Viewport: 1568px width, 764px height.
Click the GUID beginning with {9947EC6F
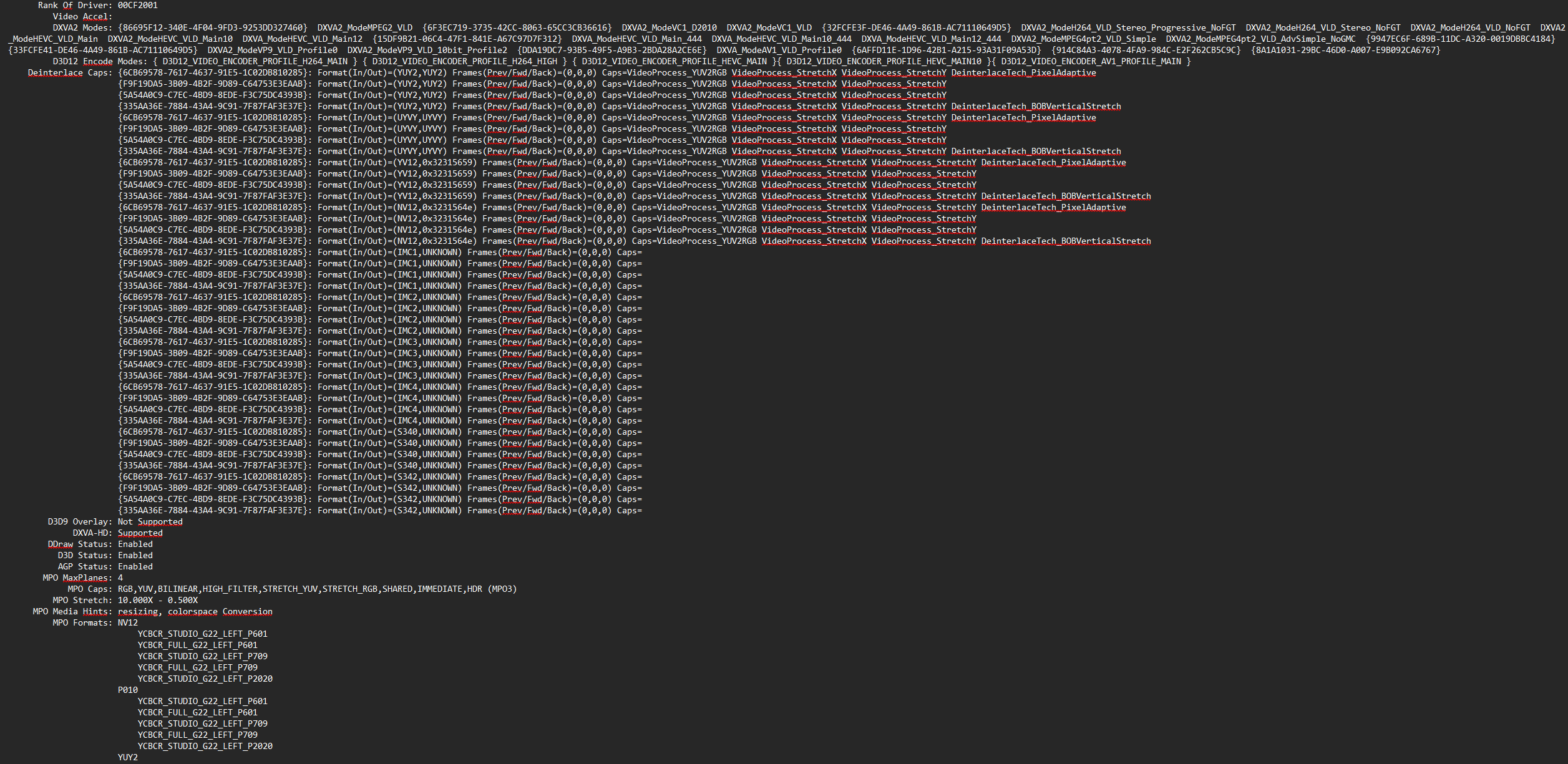click(x=1460, y=39)
